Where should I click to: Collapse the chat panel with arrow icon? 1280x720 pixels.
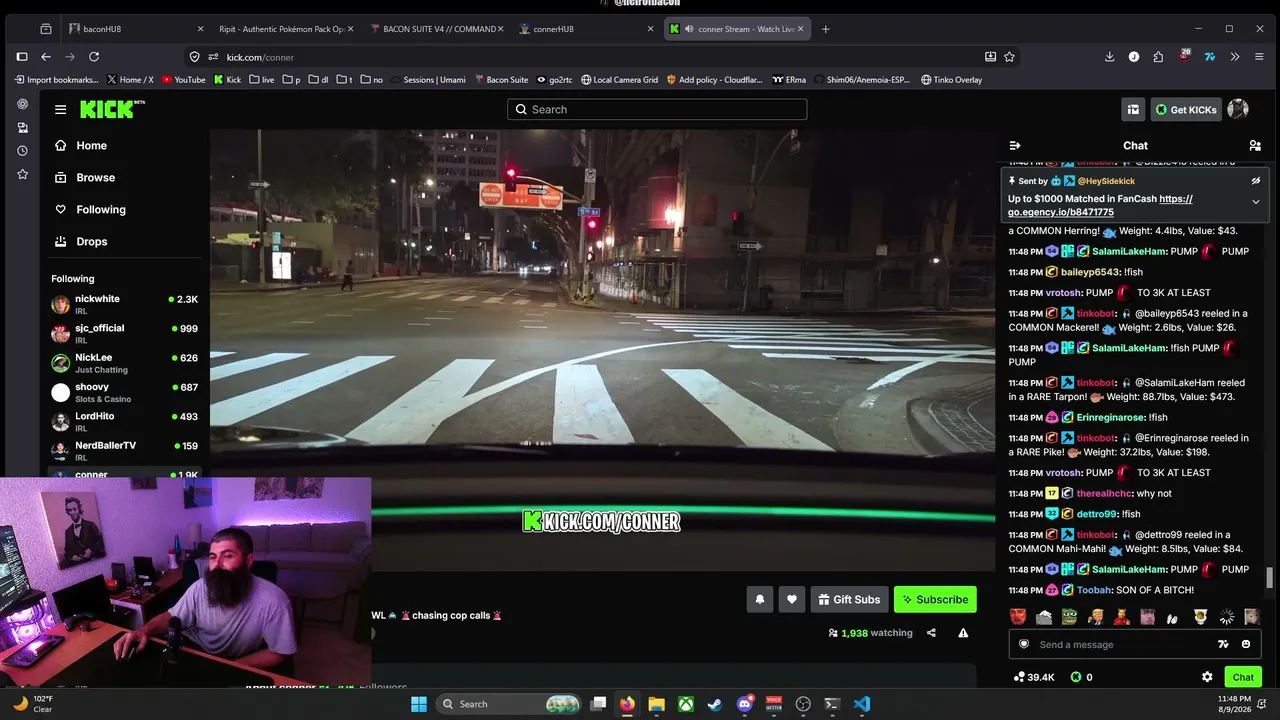[1015, 146]
